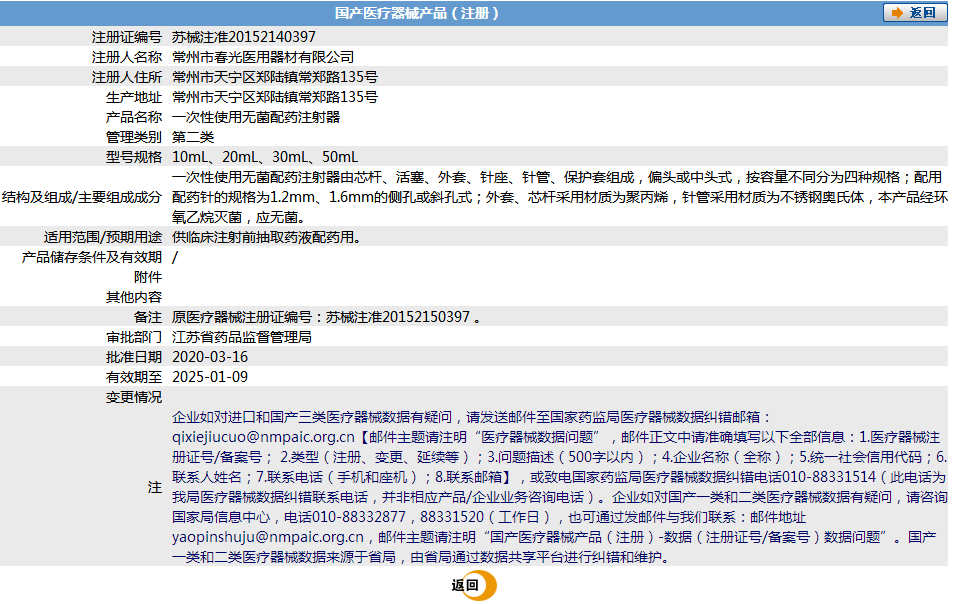The width and height of the screenshot is (953, 604).
Task: Click the round 返回 button at the bottom
Action: [474, 585]
